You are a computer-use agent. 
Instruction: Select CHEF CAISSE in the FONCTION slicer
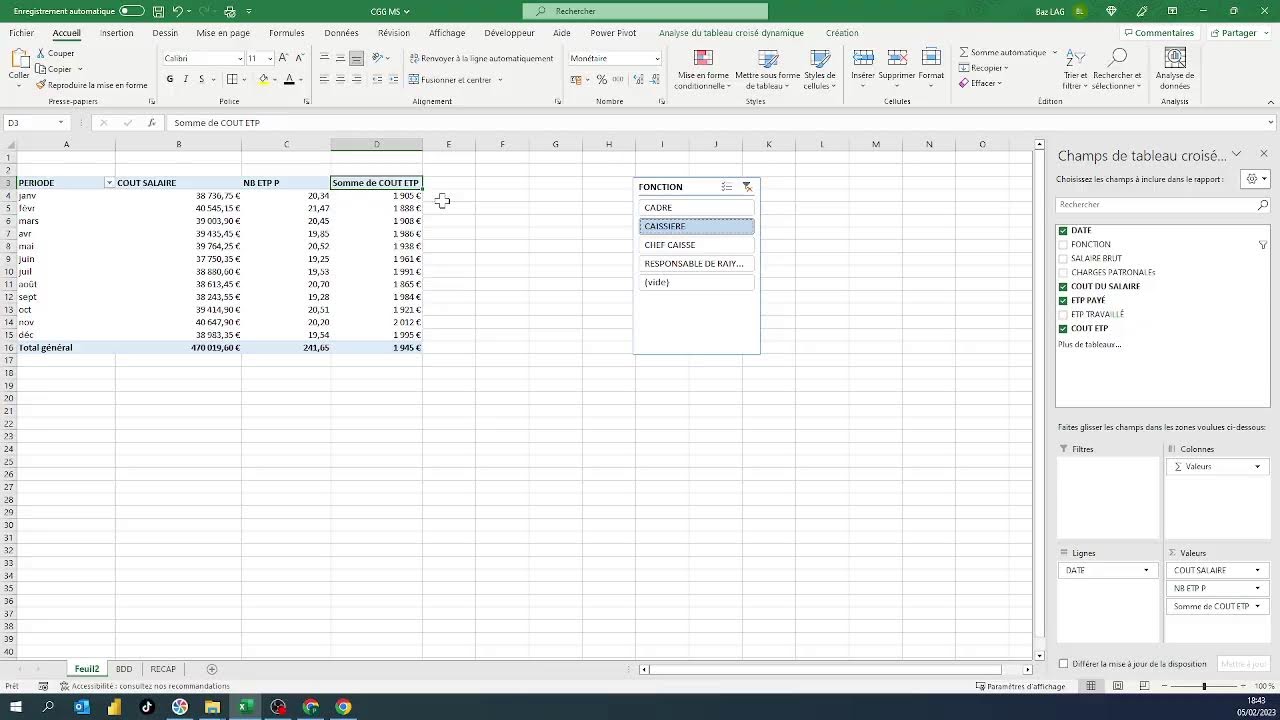pos(697,245)
